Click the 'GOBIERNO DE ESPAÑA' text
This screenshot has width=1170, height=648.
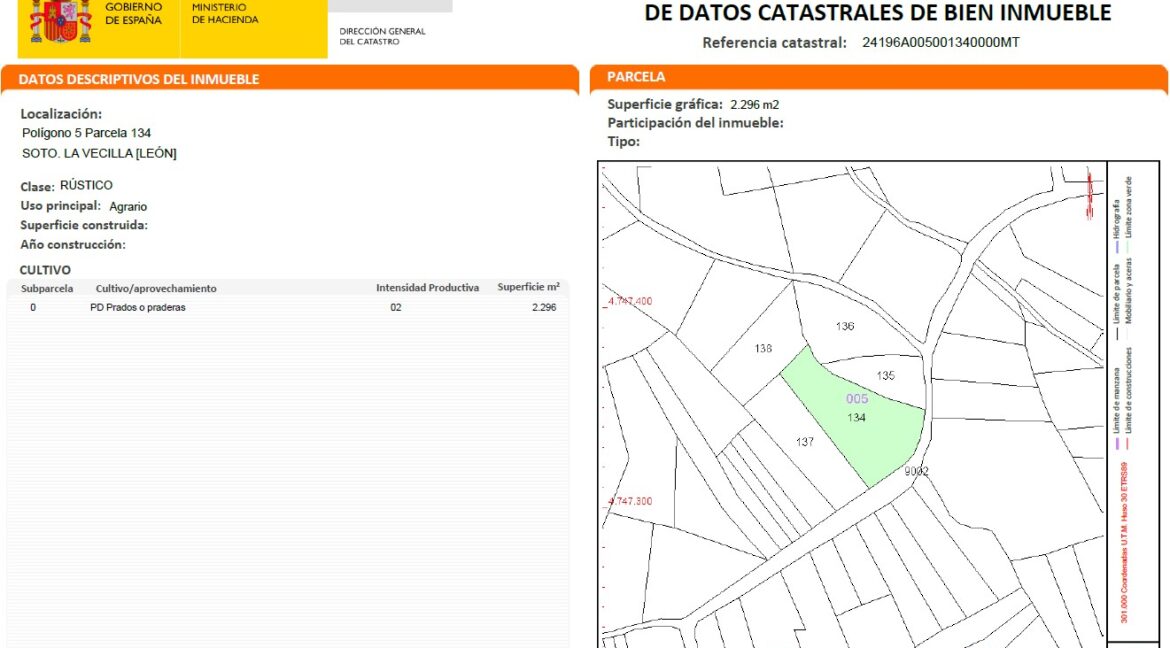tap(134, 13)
